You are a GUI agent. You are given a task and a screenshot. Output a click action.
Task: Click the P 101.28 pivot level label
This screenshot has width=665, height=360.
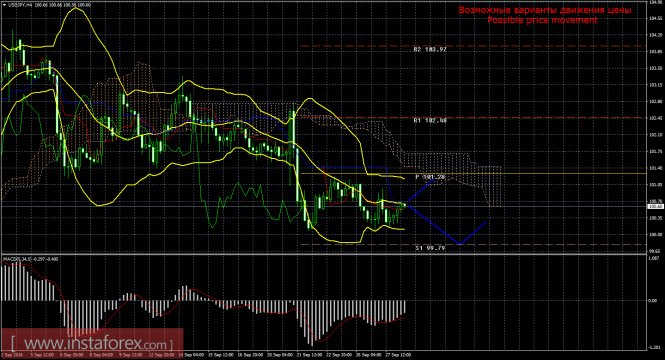[x=430, y=177]
